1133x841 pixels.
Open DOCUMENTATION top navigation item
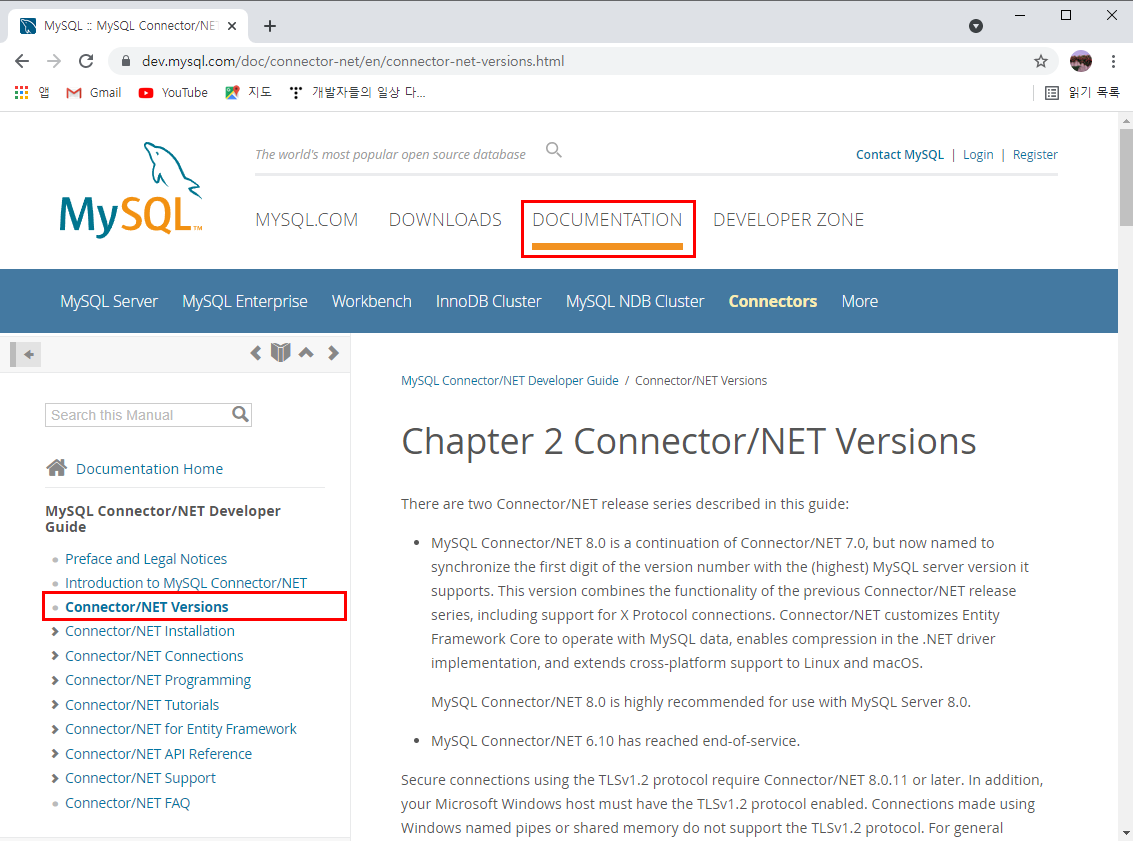tap(607, 220)
